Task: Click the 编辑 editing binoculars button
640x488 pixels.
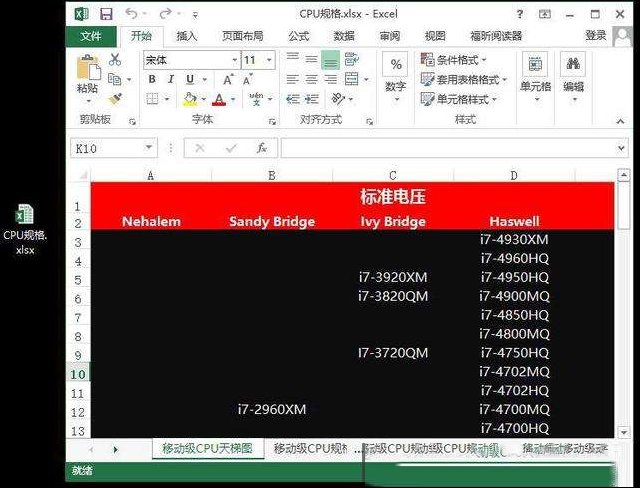Action: (x=573, y=78)
